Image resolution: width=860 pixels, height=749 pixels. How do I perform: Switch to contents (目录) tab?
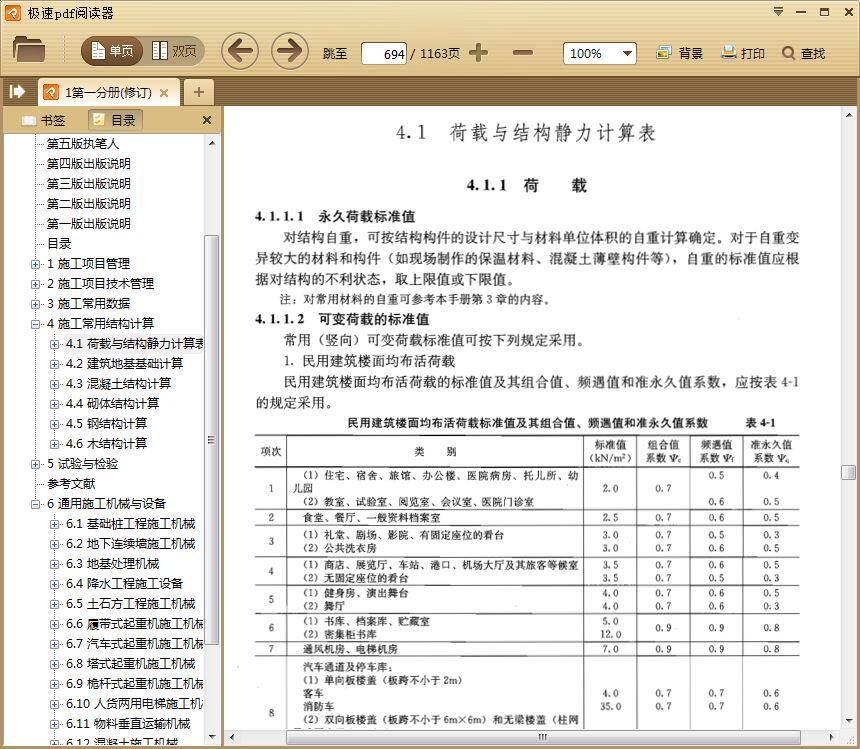(x=115, y=120)
